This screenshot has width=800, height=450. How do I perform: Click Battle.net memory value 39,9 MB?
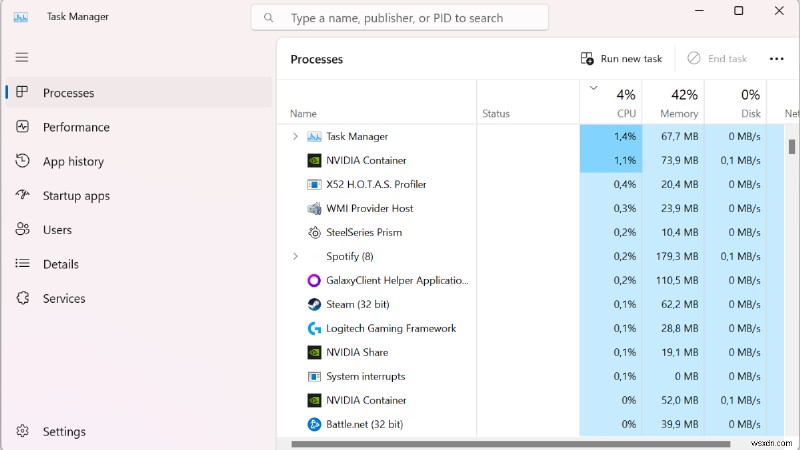tap(680, 424)
